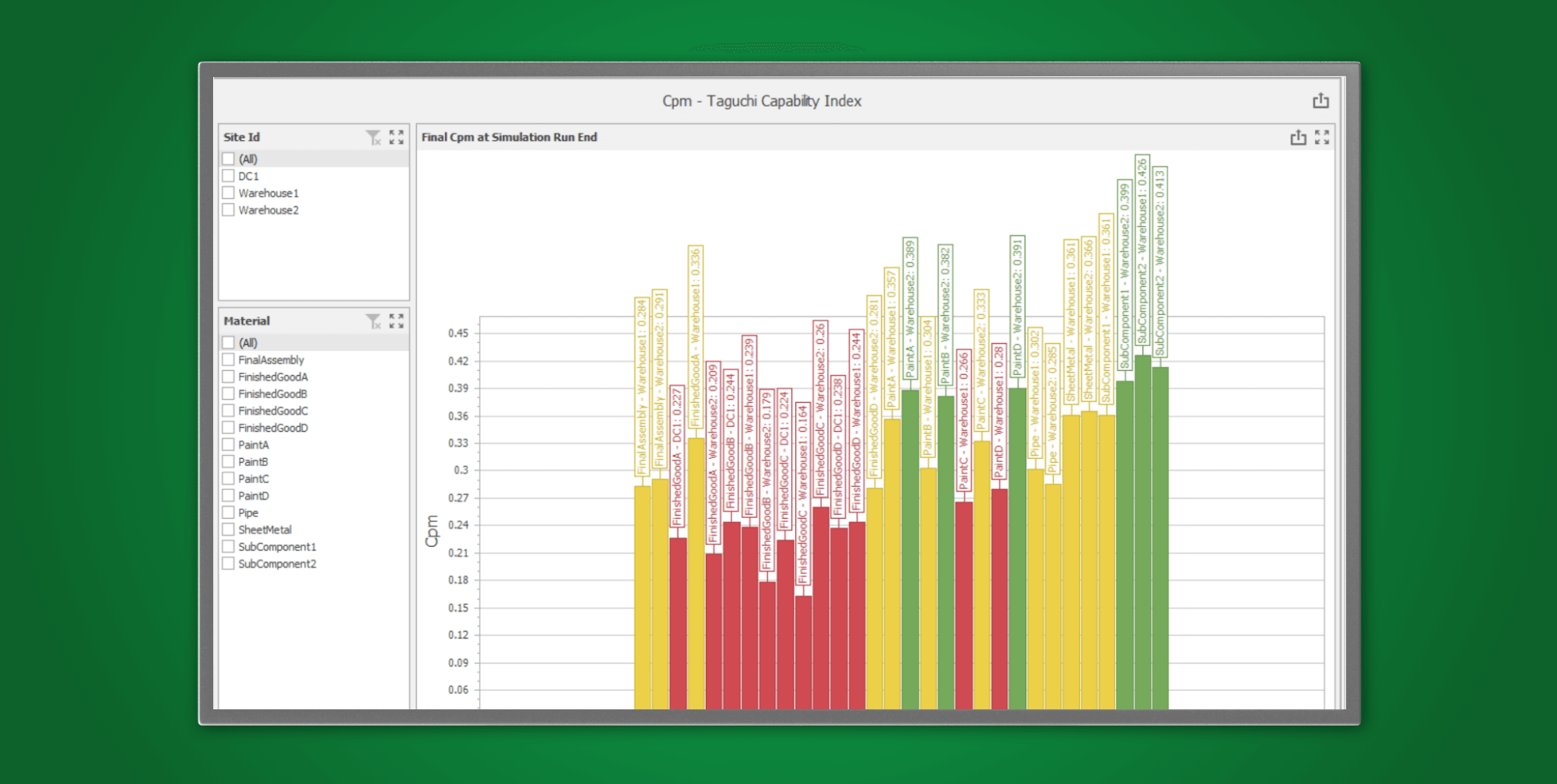Check Warehouse2 in the Site Id list
The width and height of the screenshot is (1557, 784).
pyautogui.click(x=228, y=210)
